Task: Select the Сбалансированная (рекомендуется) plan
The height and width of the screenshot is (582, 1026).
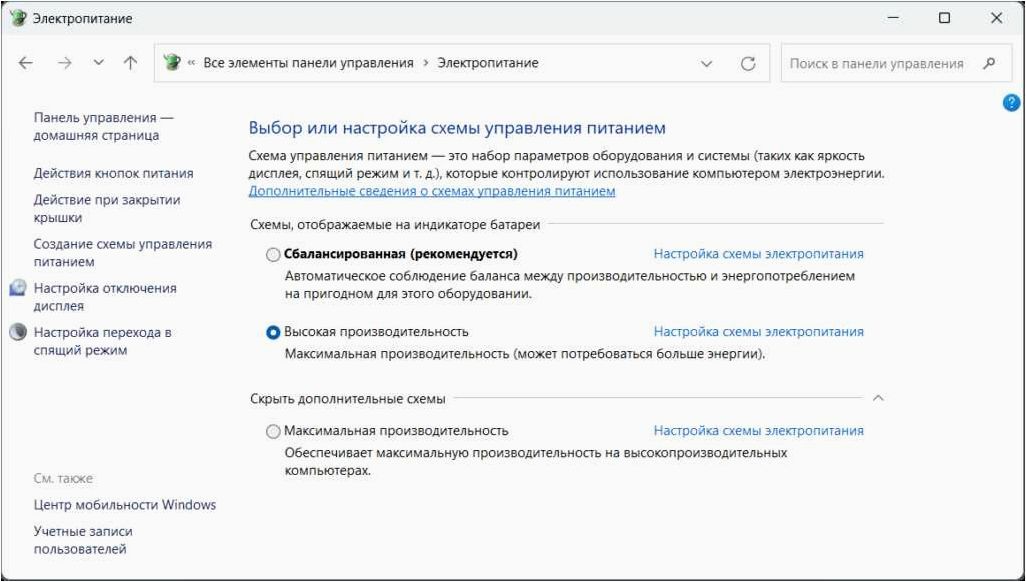Action: point(273,255)
